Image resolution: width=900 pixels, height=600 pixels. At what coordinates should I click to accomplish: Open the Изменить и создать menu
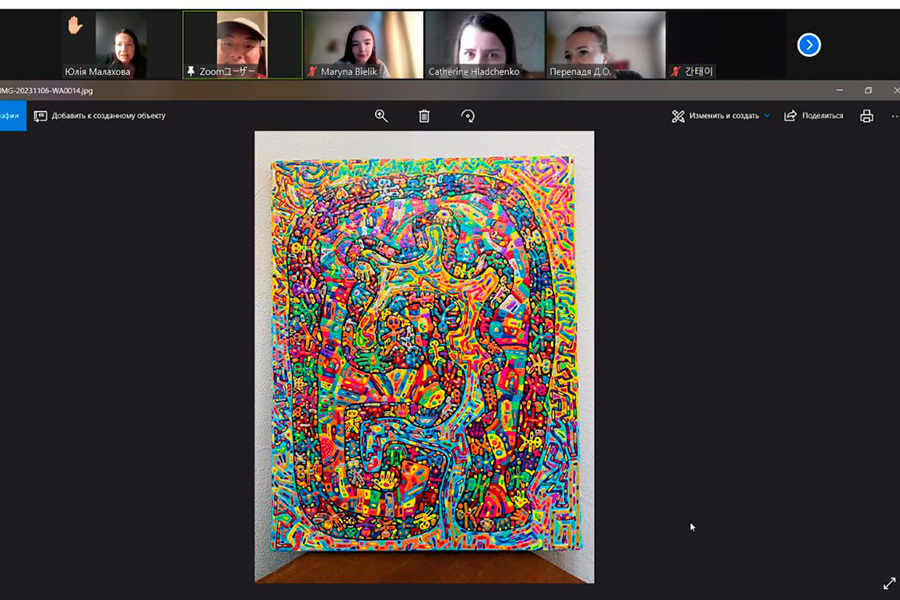click(x=720, y=116)
